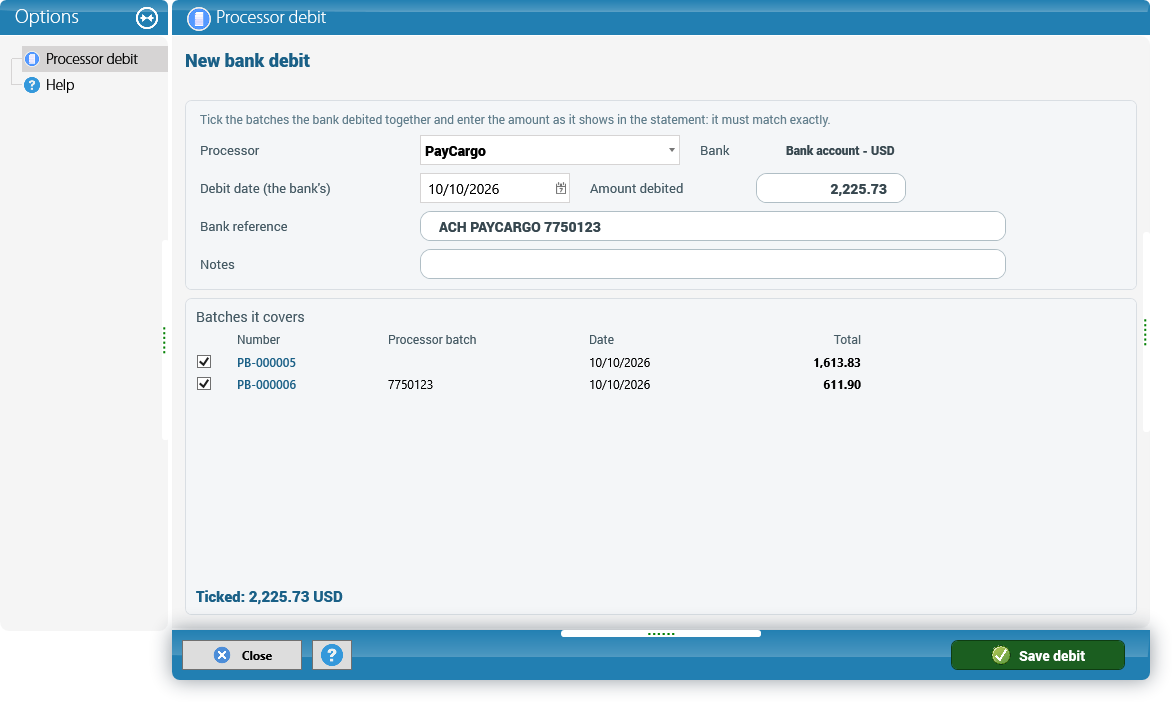Click the Total column header
Viewport: 1172px width, 702px height.
coord(847,339)
